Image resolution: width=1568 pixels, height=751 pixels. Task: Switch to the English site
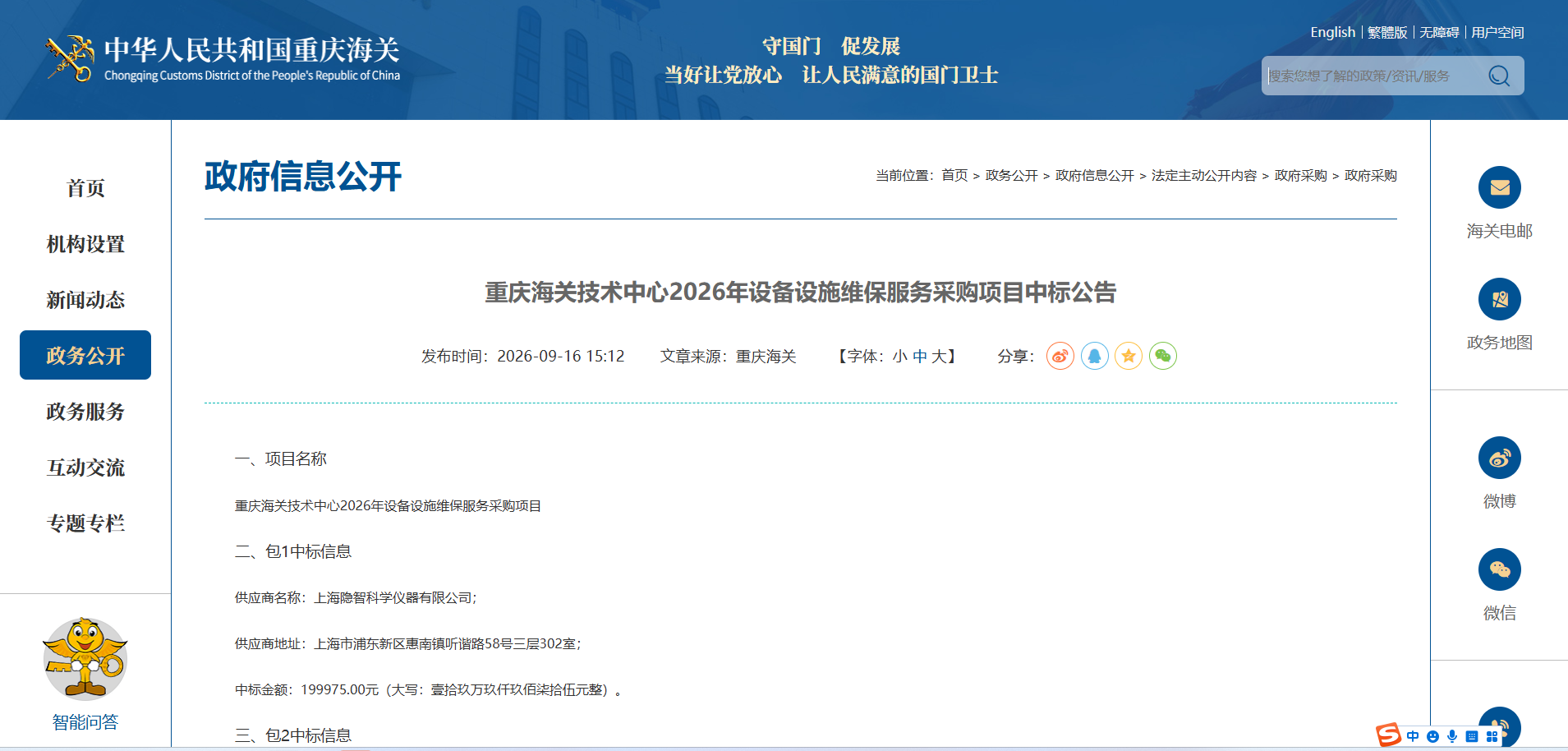point(1332,32)
